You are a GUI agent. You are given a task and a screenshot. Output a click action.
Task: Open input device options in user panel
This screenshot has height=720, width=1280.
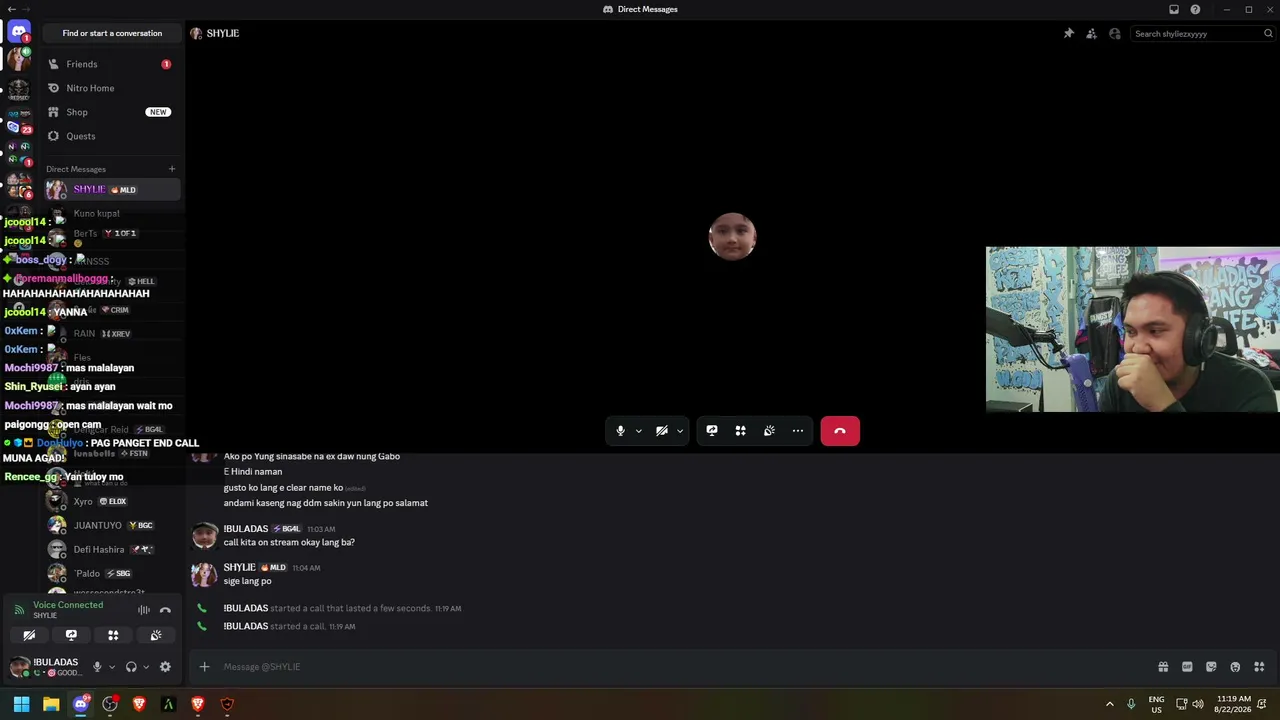pyautogui.click(x=112, y=667)
